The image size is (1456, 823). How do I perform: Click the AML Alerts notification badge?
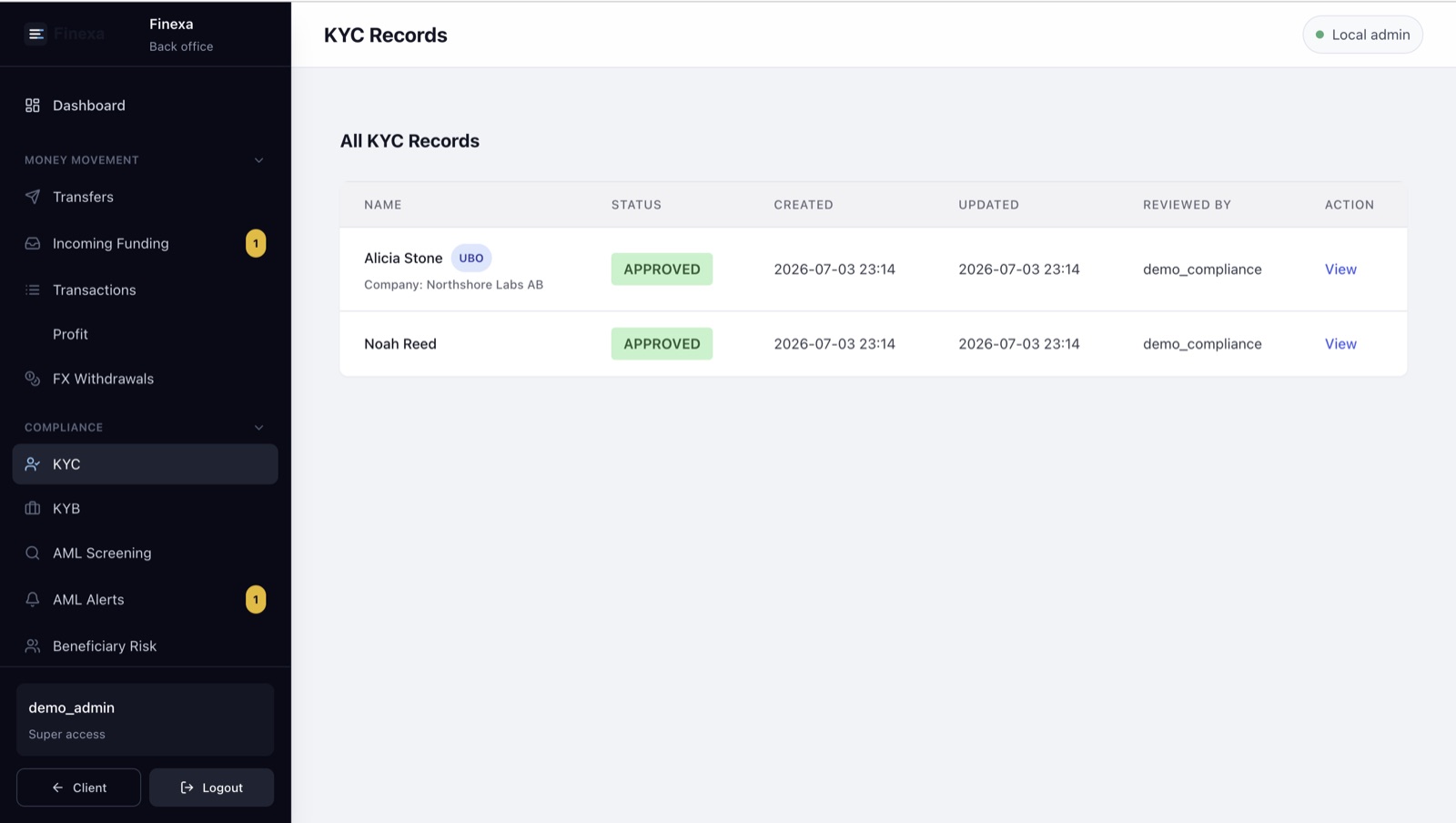click(256, 599)
